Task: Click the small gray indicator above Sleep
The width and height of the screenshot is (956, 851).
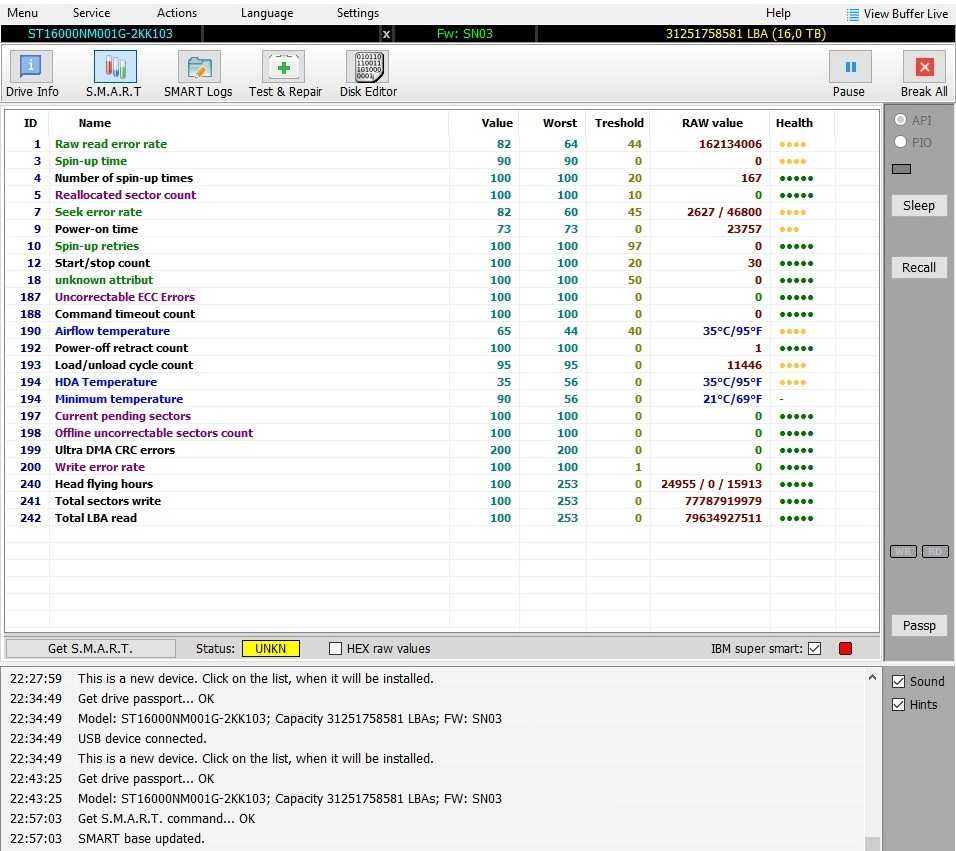Action: point(901,169)
